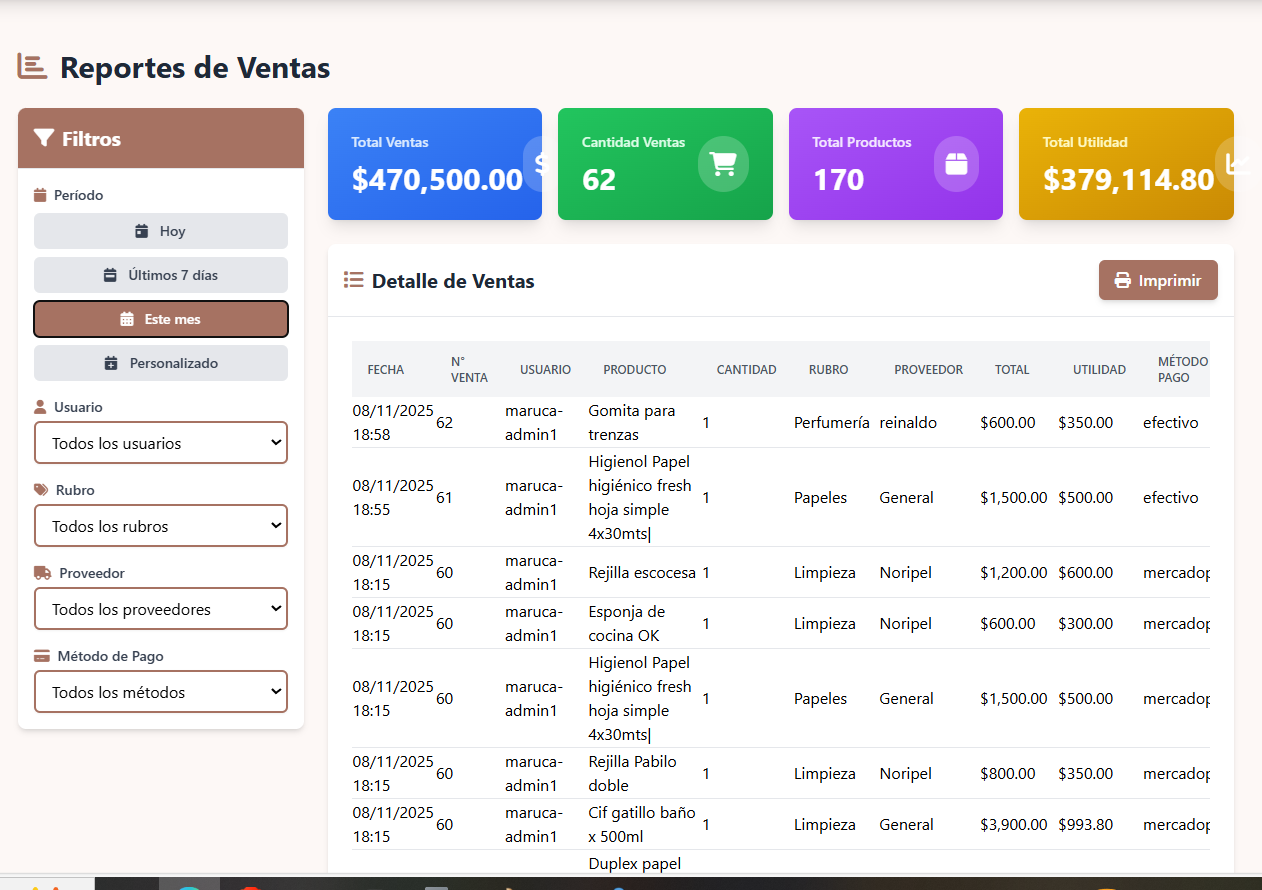1262x890 pixels.
Task: Expand the Todos los rubros dropdown
Action: click(x=161, y=526)
